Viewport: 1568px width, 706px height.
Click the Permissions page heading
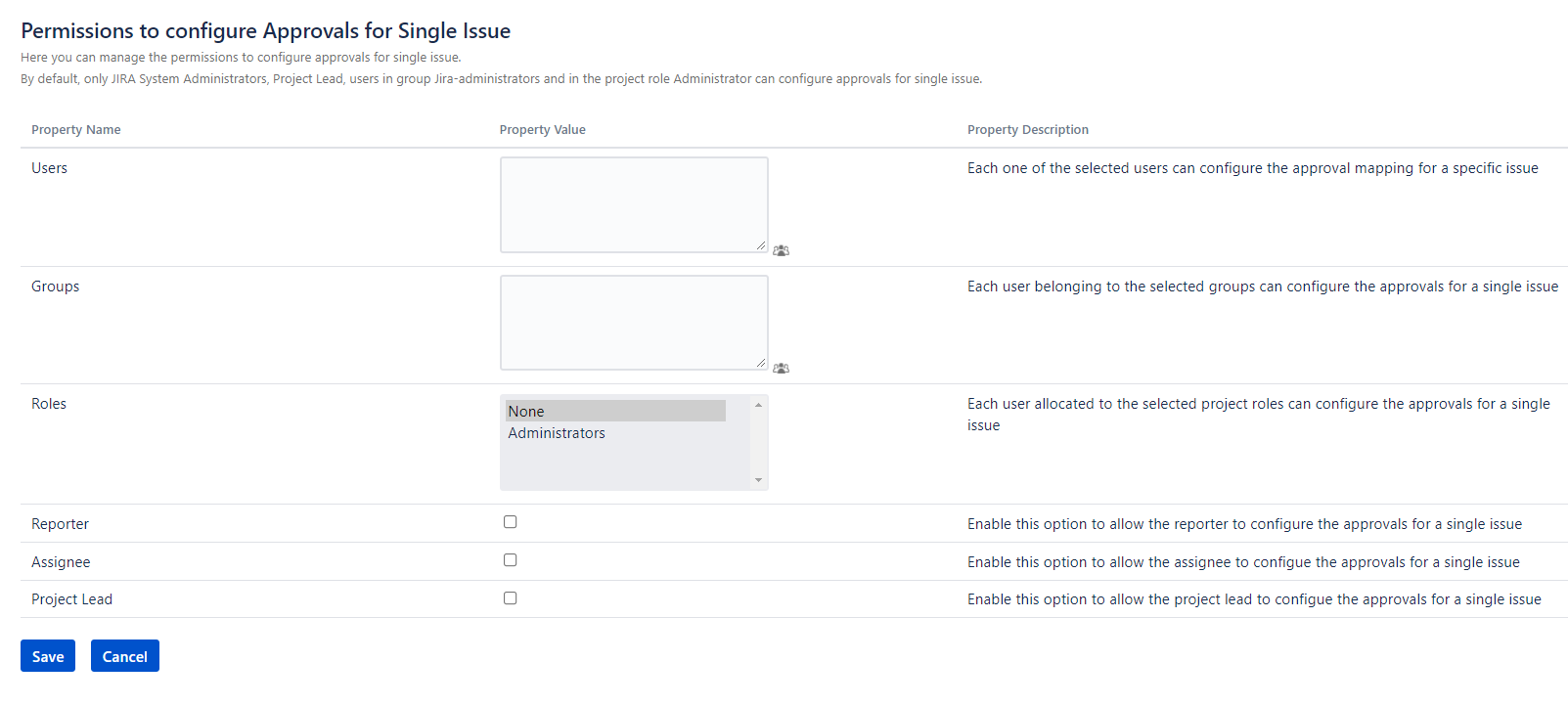pyautogui.click(x=265, y=31)
